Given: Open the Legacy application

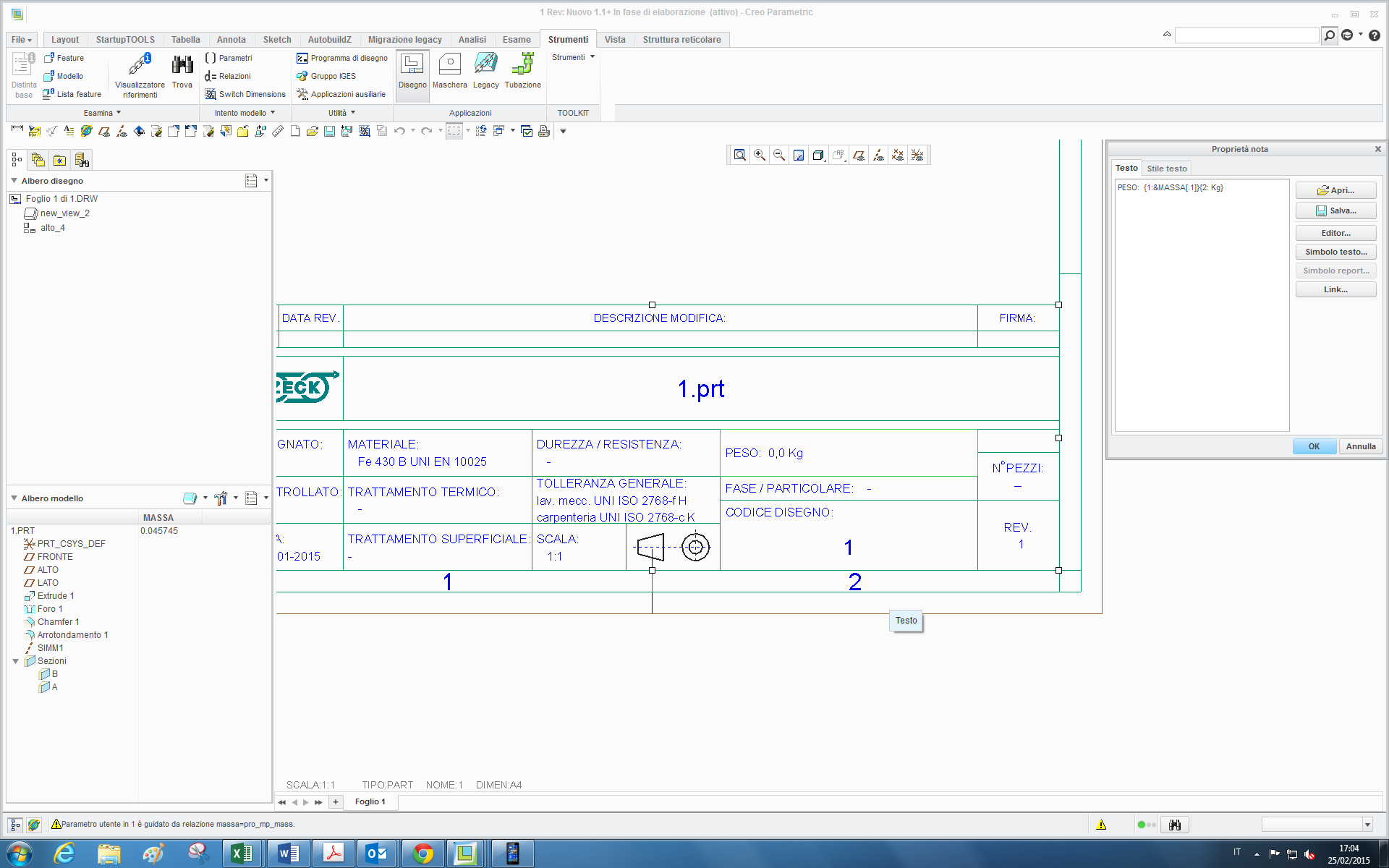Looking at the screenshot, I should [x=486, y=71].
